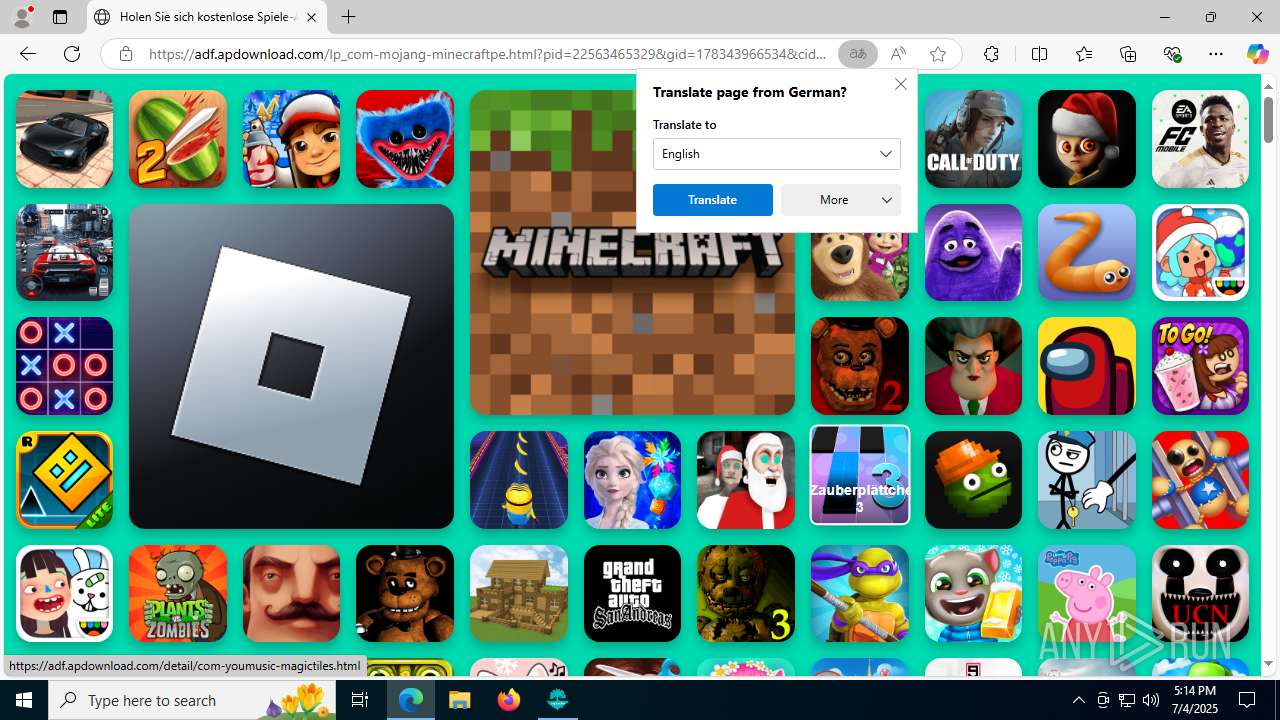The image size is (1280, 720).
Task: Open the Talking Tom Gold Run icon
Action: pos(973,593)
